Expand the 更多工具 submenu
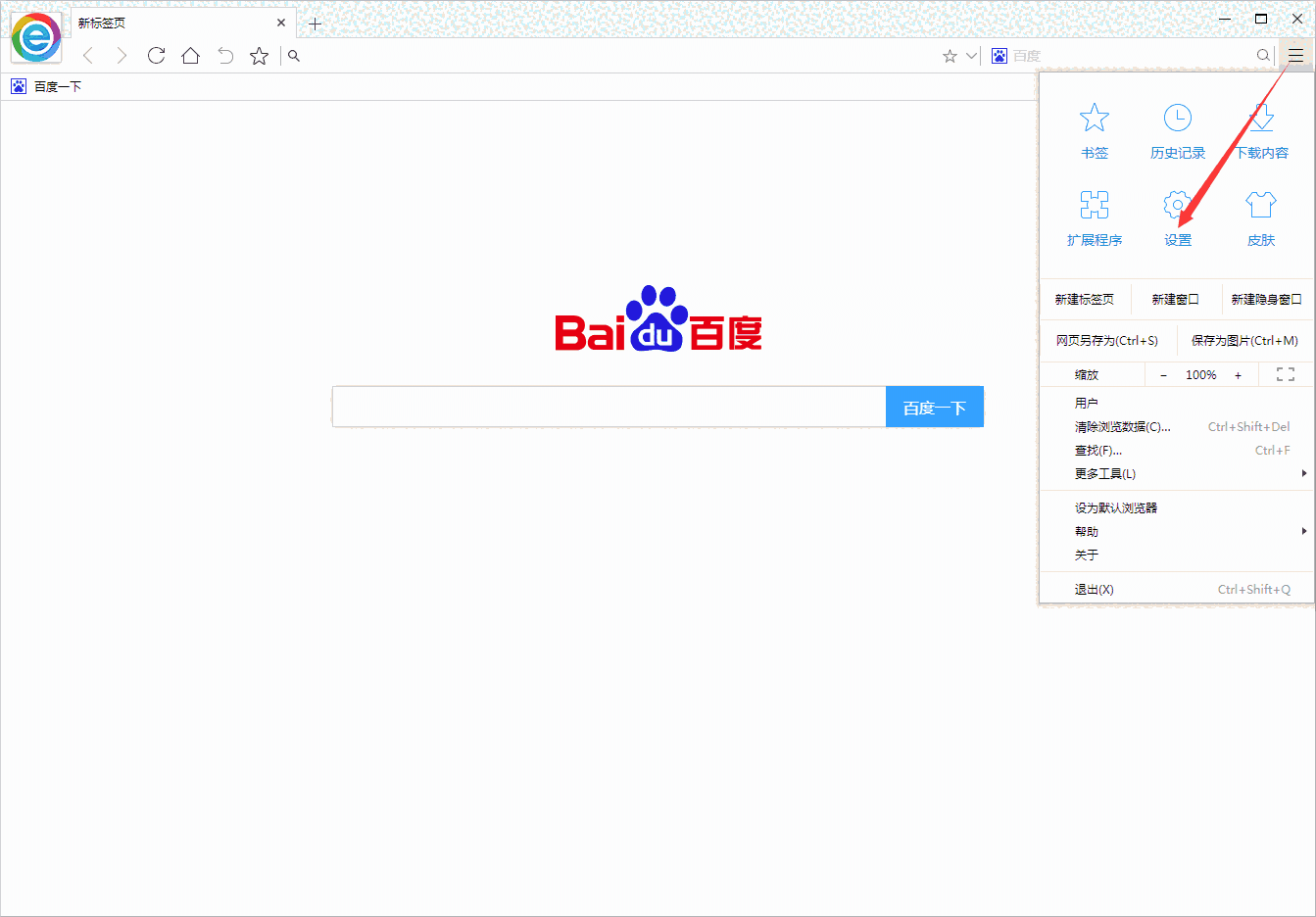 [x=1104, y=473]
